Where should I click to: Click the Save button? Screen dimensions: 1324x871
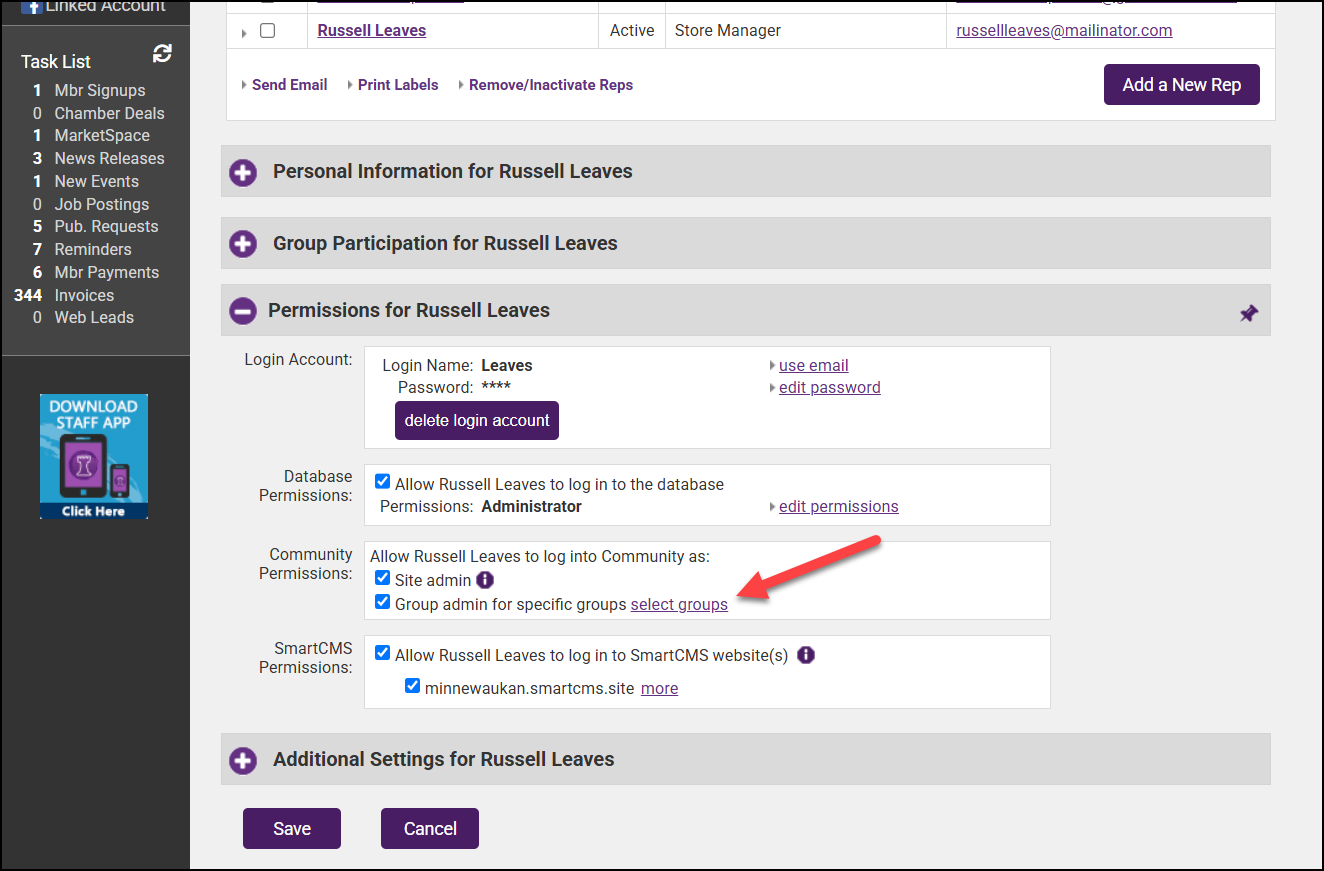click(x=292, y=828)
